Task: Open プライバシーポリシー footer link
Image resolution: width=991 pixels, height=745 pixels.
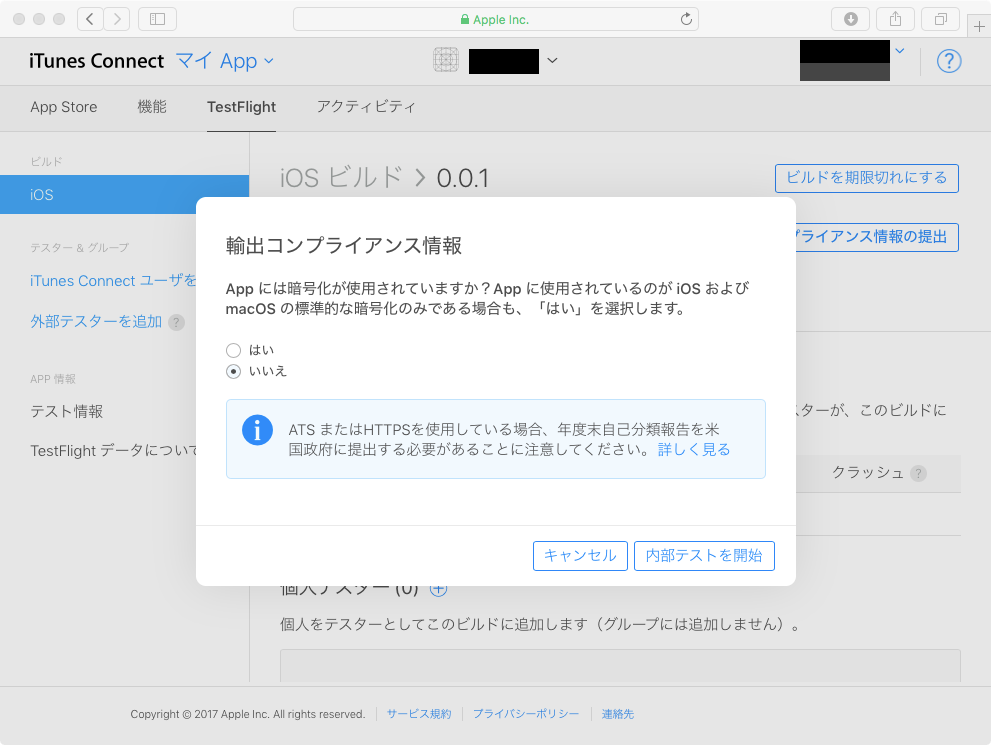Action: coord(526,714)
